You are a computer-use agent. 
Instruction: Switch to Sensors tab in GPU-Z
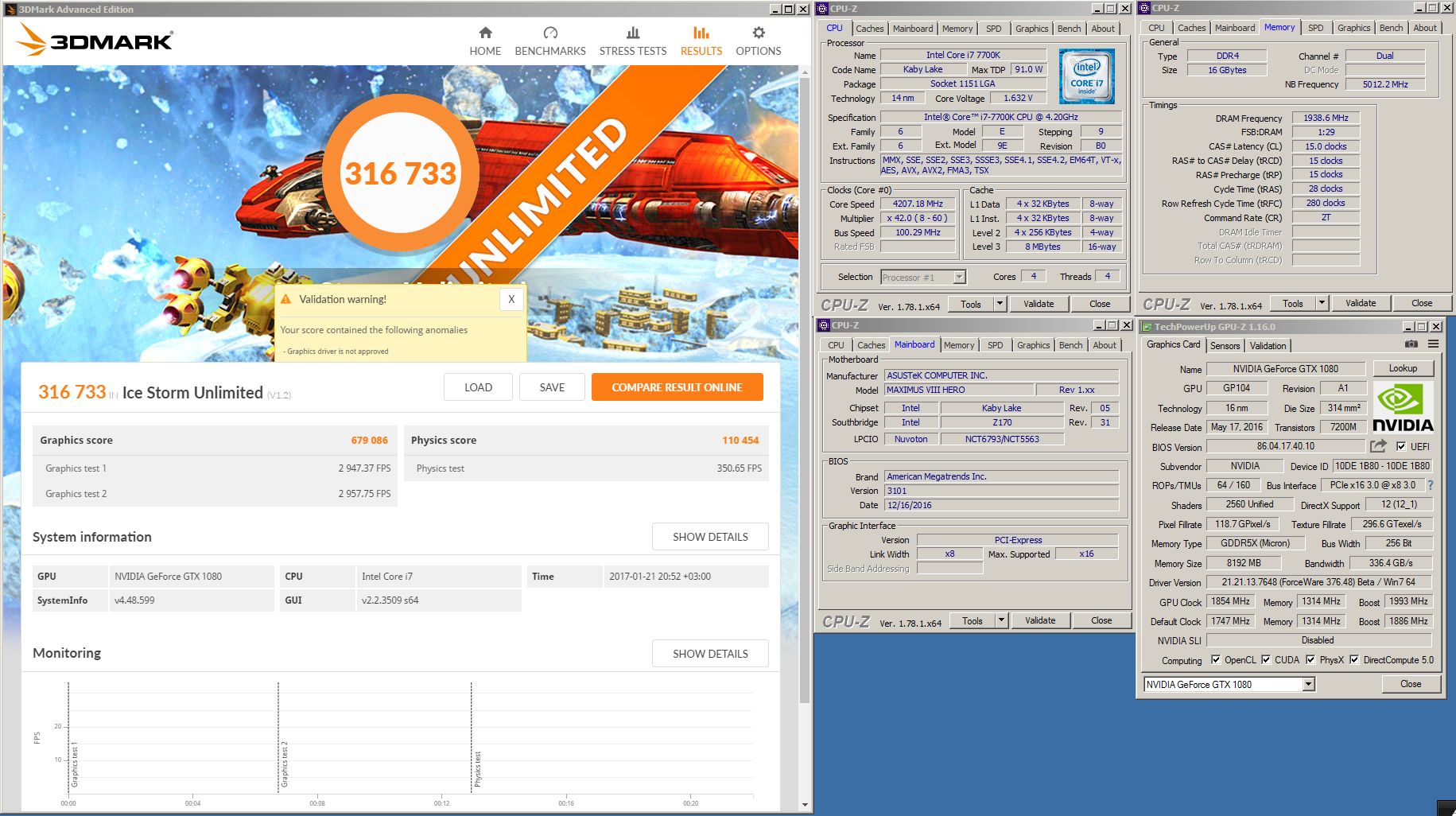[1225, 346]
